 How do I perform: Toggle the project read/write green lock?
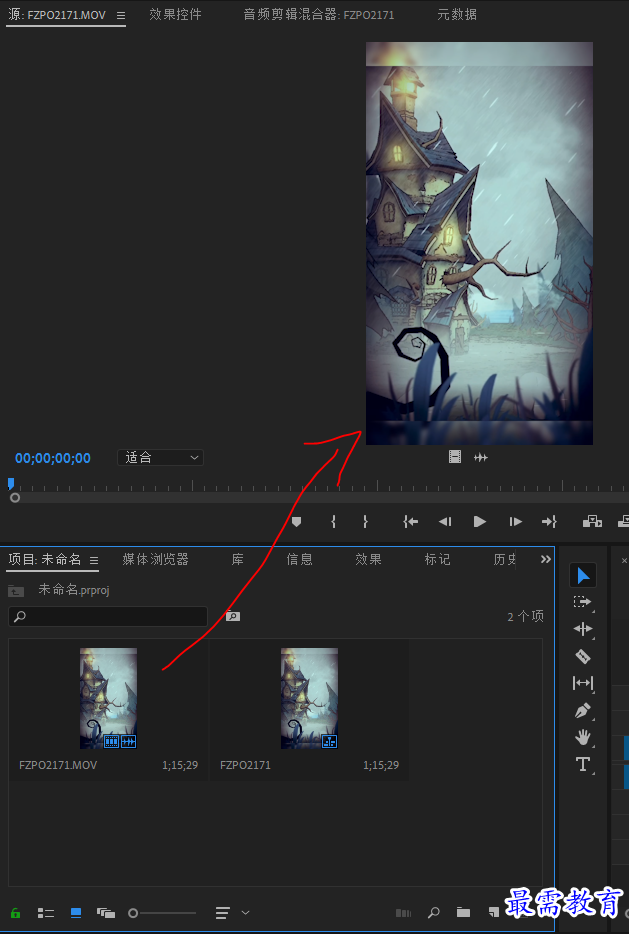pyautogui.click(x=15, y=913)
